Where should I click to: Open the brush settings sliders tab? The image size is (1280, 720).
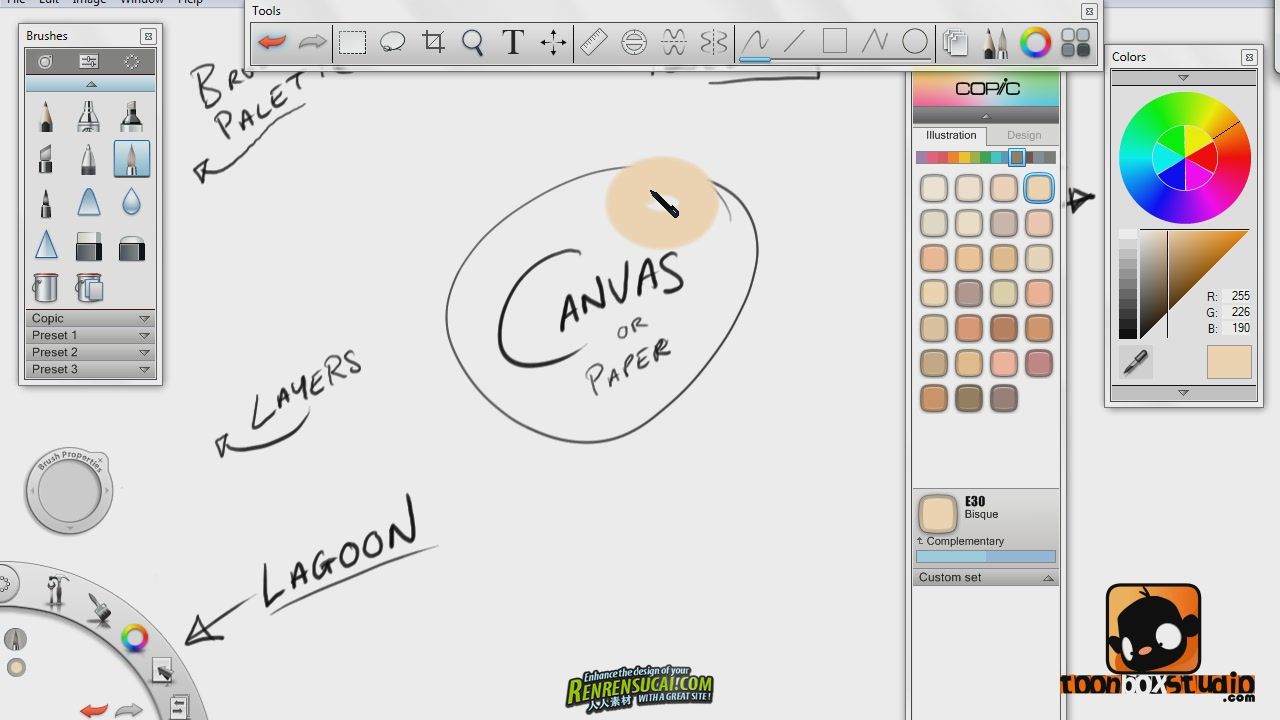click(88, 62)
